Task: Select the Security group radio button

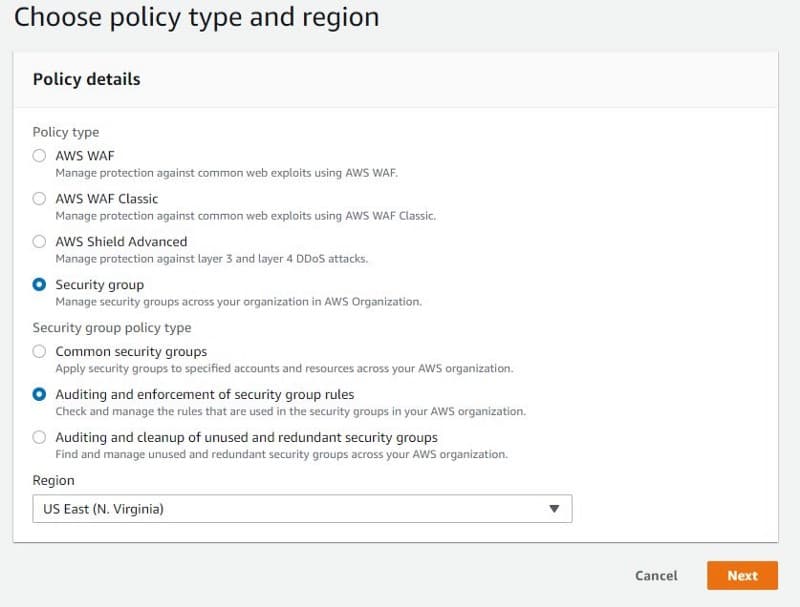Action: point(39,284)
